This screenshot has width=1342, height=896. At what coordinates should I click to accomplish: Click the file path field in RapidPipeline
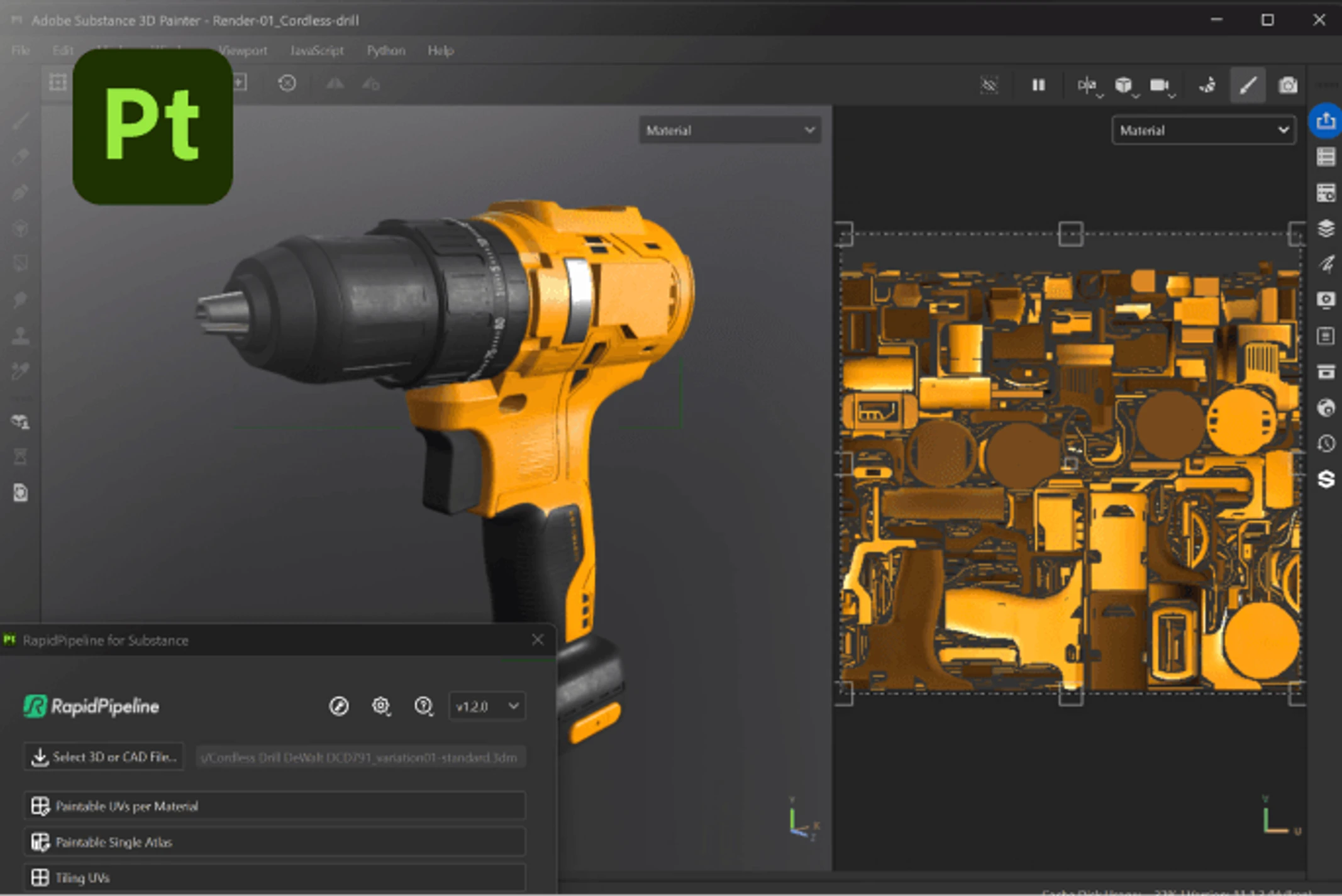(x=360, y=758)
